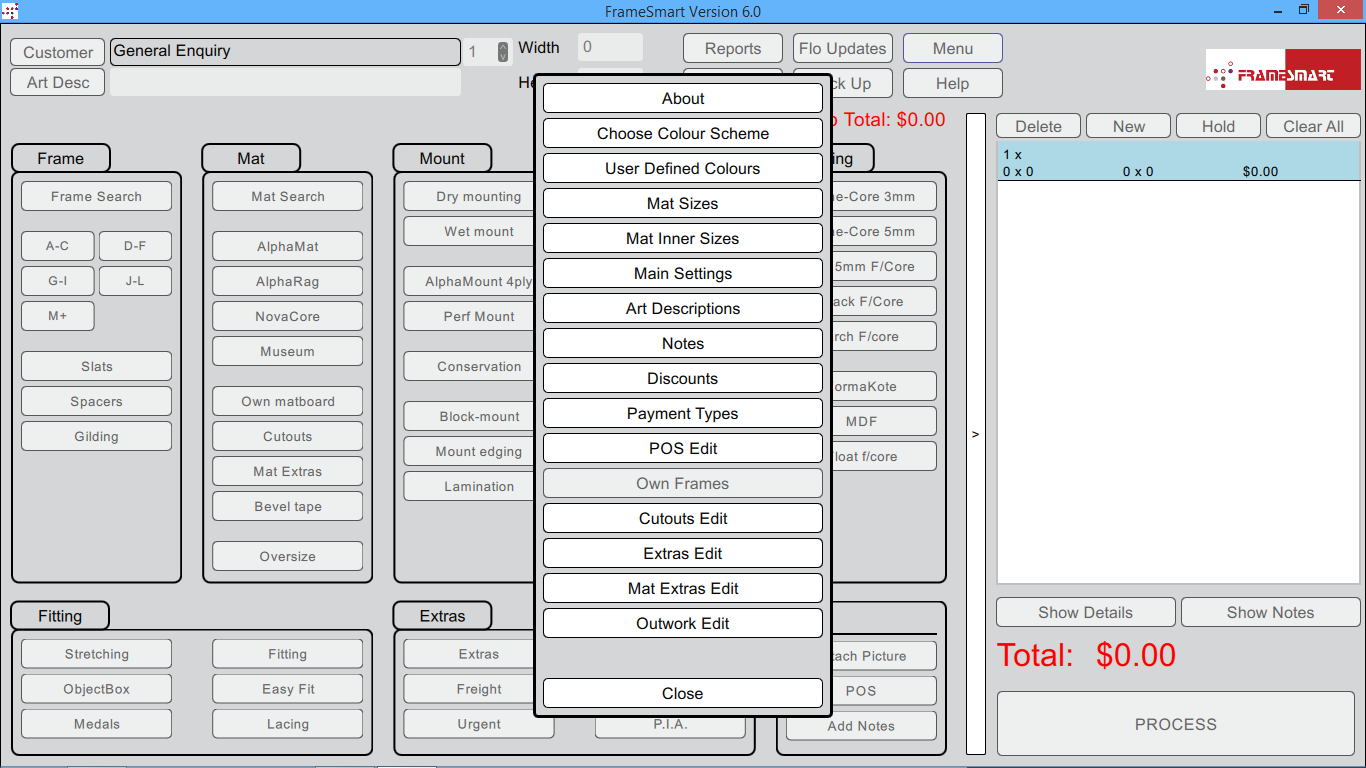Click the Stretching button

96,654
